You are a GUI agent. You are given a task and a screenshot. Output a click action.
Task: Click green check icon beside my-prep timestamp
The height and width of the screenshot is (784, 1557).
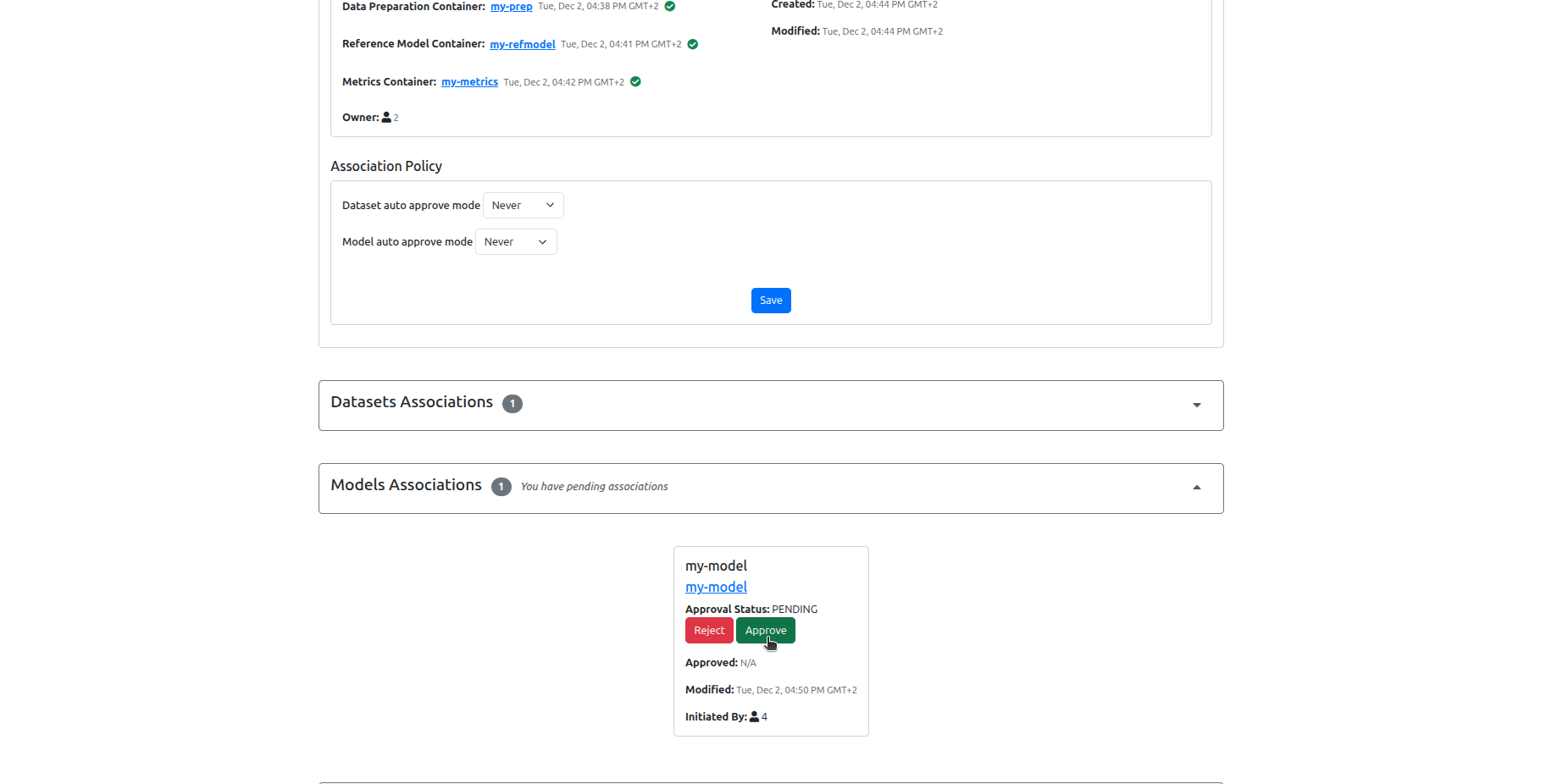(x=670, y=6)
